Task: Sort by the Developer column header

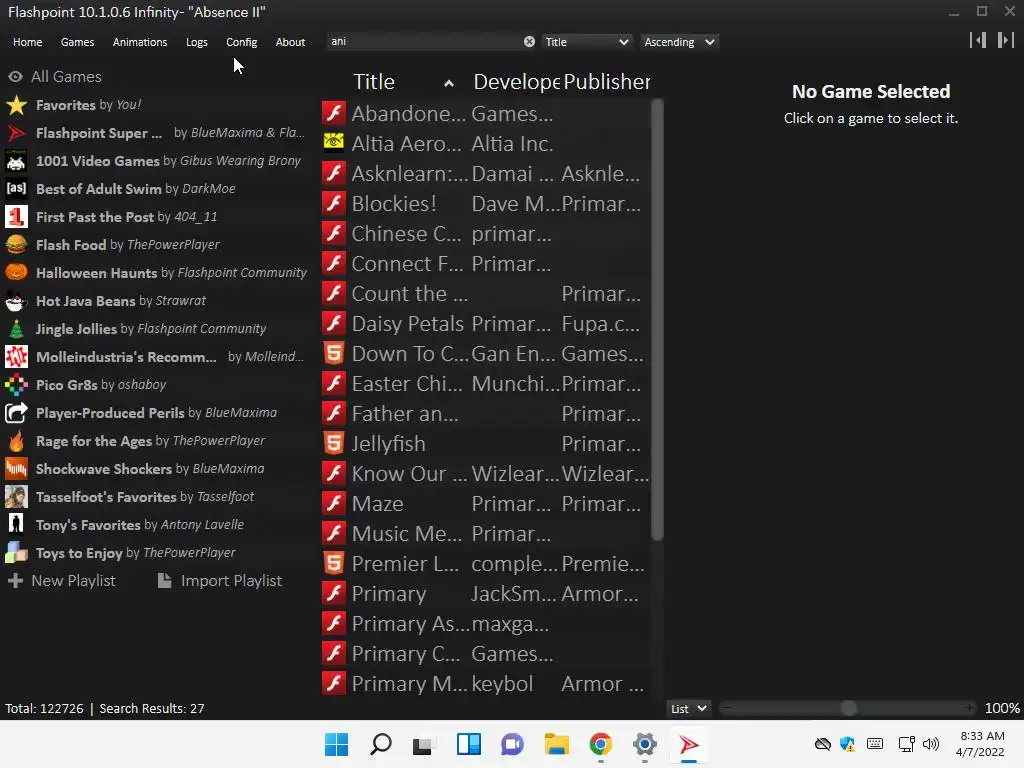Action: [516, 82]
